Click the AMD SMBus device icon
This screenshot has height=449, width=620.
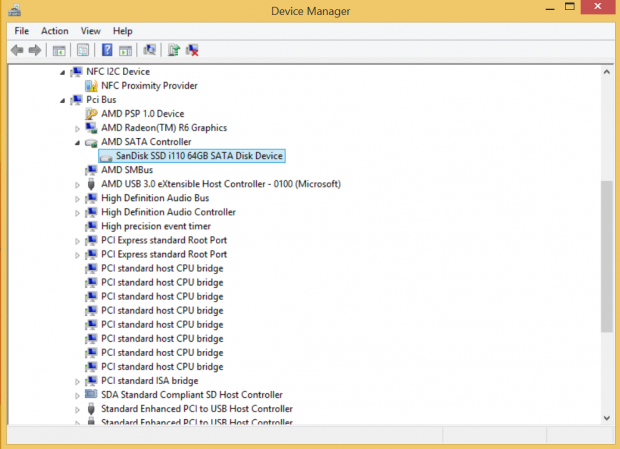coord(91,170)
